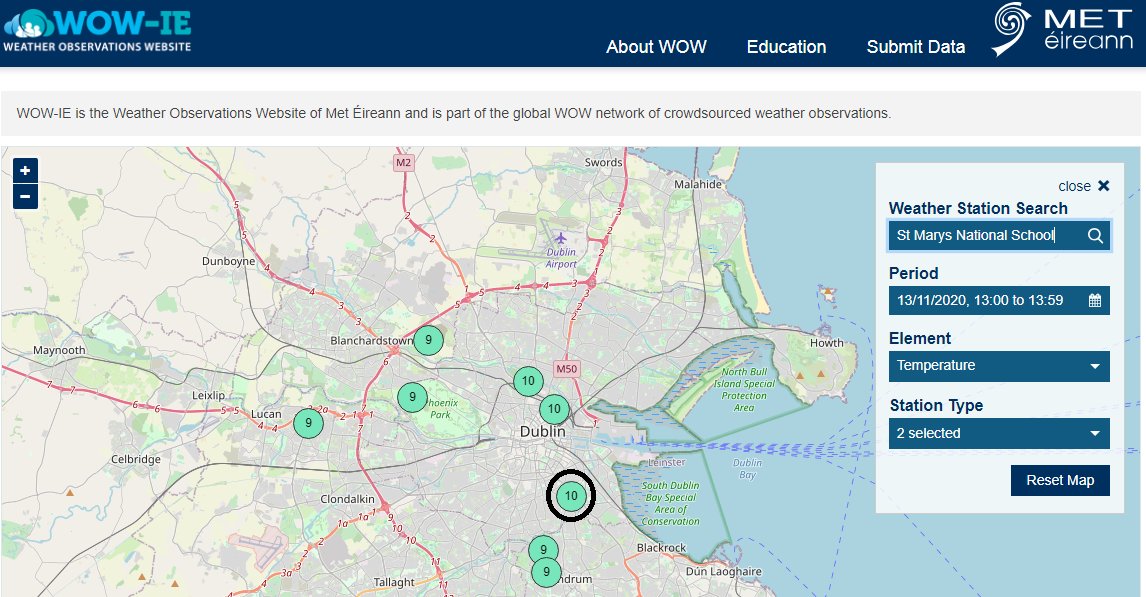
Task: Click the Howth label on map
Action: point(827,343)
